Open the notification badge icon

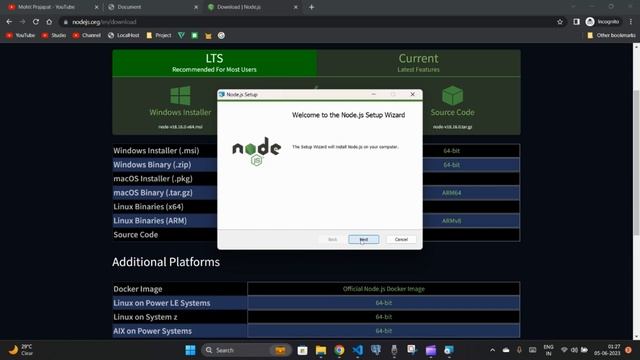pos(629,350)
